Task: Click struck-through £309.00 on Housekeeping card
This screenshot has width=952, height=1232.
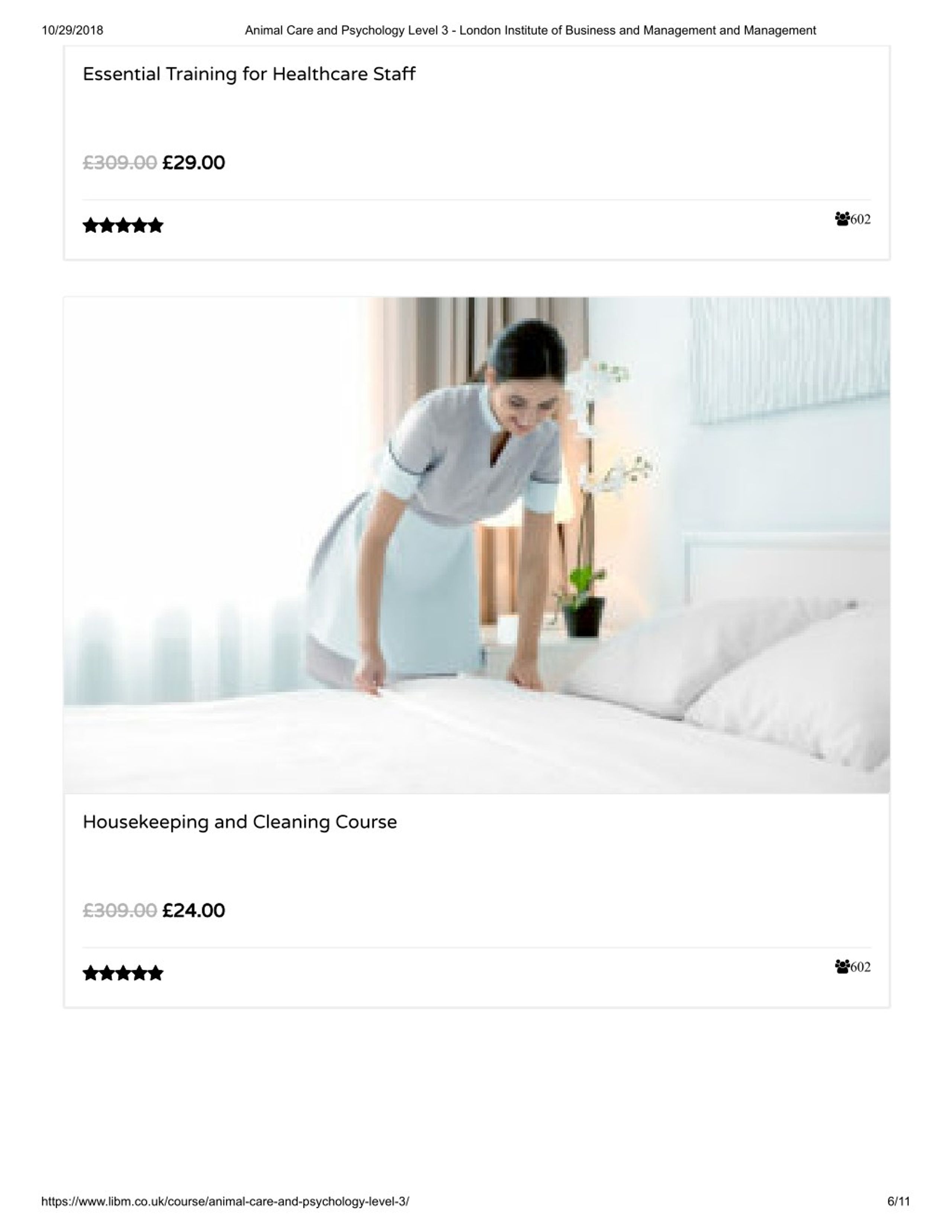Action: (120, 910)
